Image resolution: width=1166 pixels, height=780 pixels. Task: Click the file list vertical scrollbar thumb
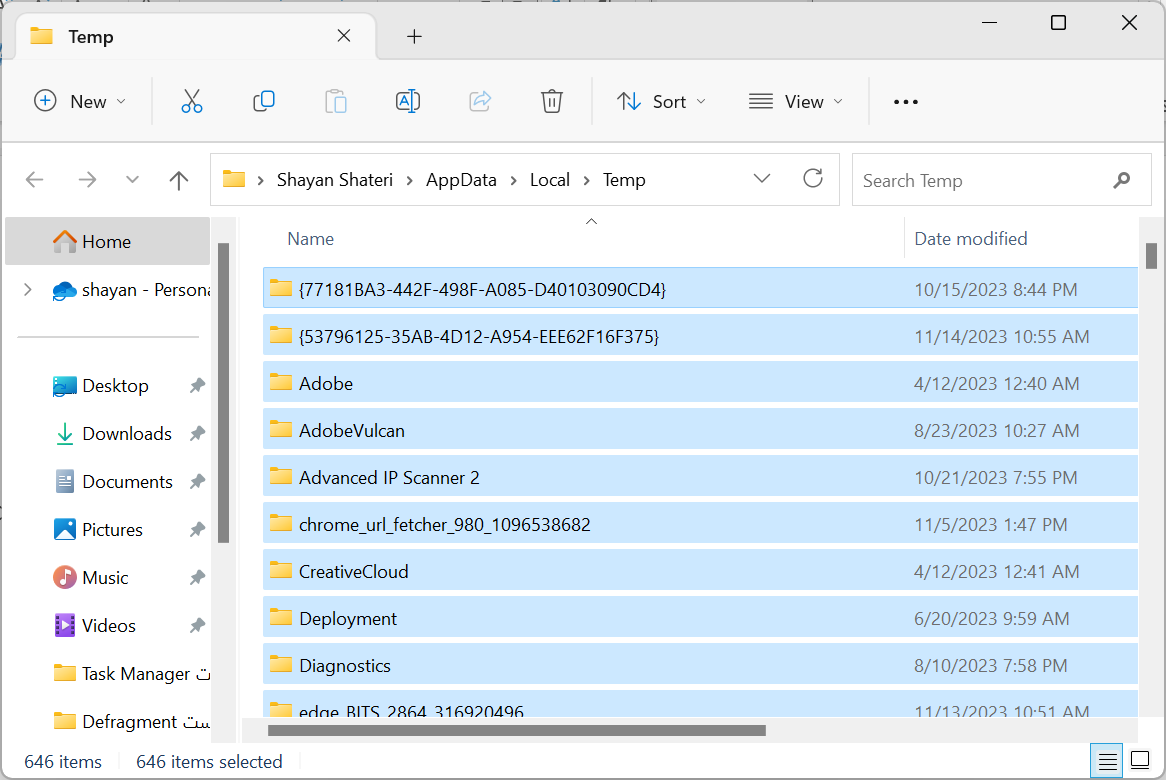(x=1151, y=256)
